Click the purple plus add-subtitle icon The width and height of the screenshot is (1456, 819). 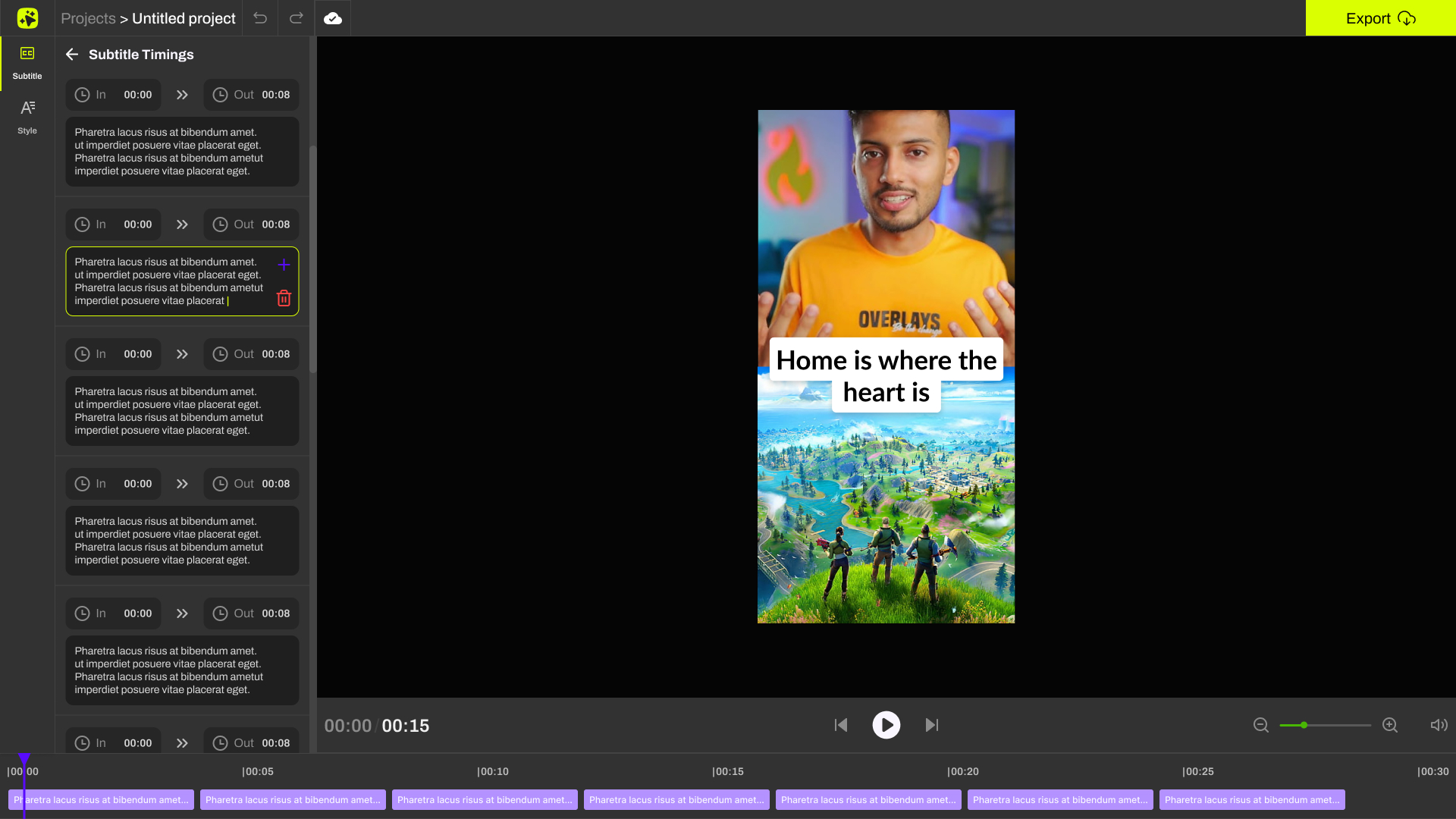pyautogui.click(x=284, y=265)
